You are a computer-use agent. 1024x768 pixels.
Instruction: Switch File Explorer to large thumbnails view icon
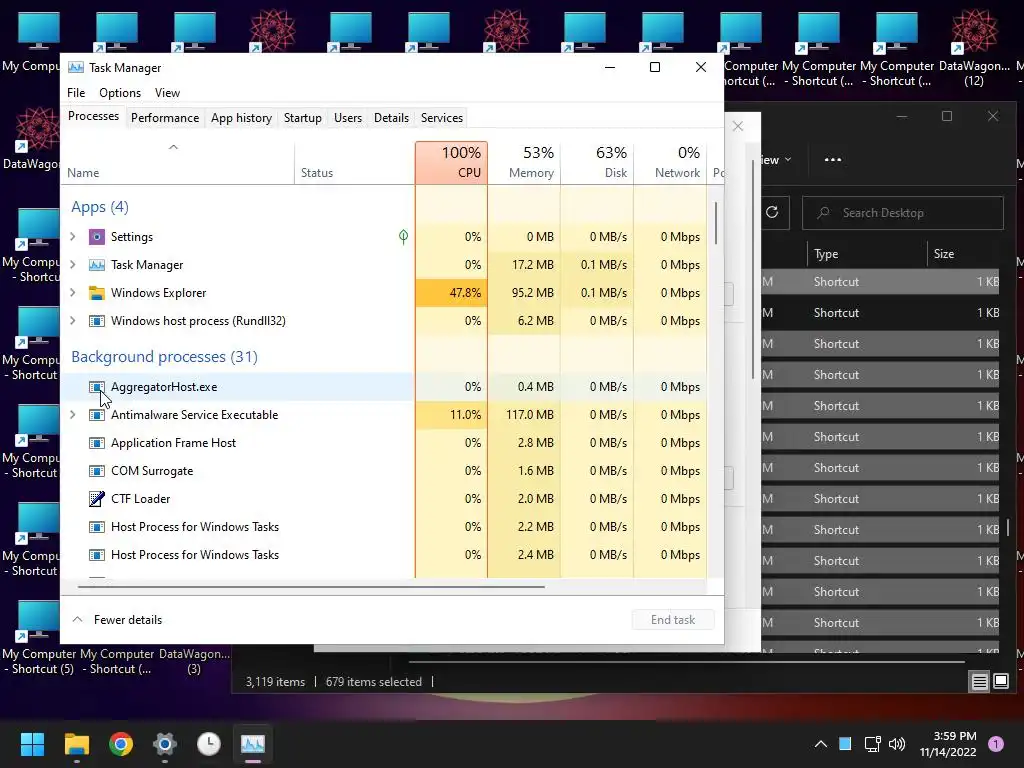click(x=1001, y=682)
